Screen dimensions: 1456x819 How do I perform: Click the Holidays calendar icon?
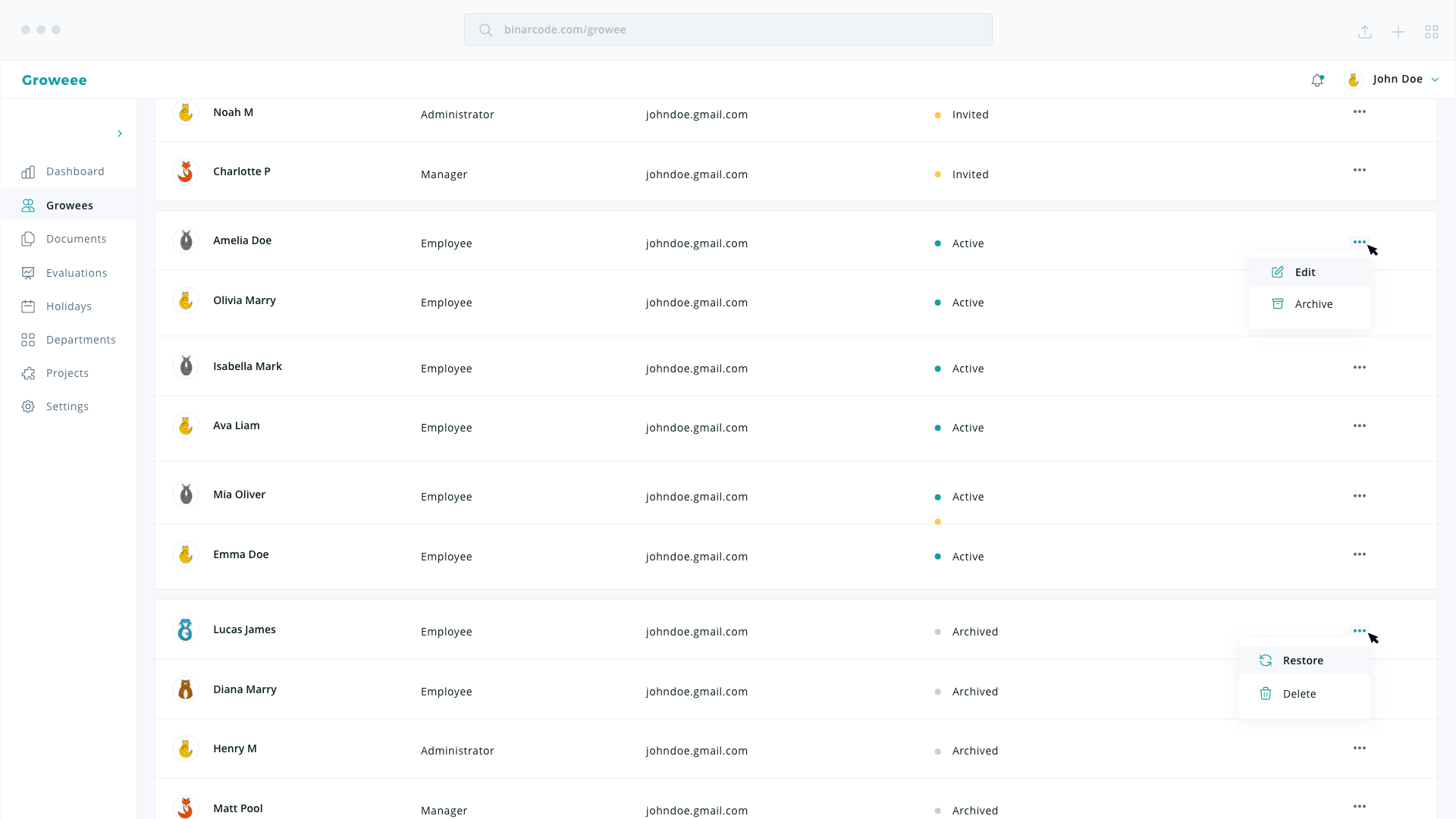point(28,306)
